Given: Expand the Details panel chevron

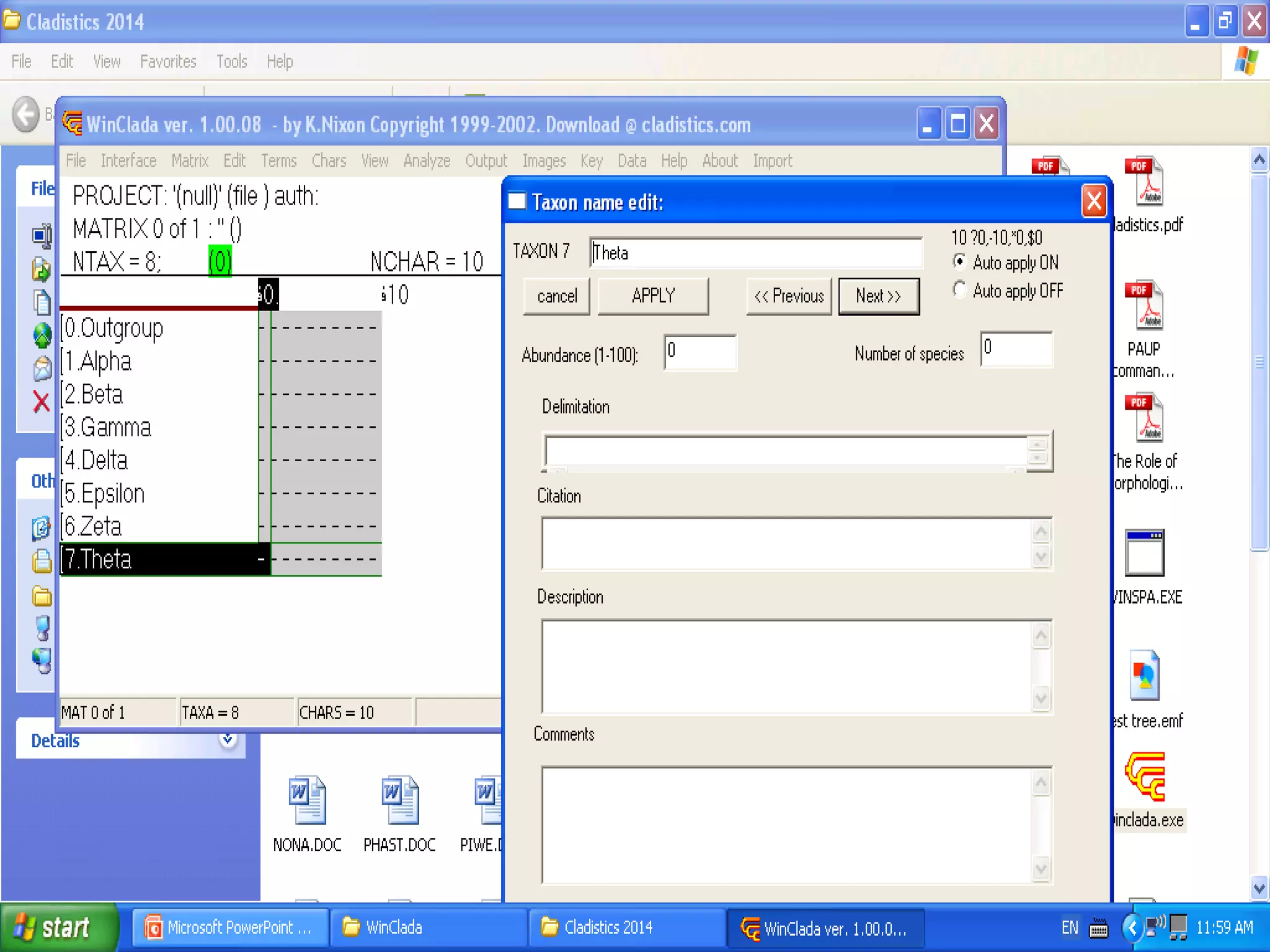Looking at the screenshot, I should (228, 739).
